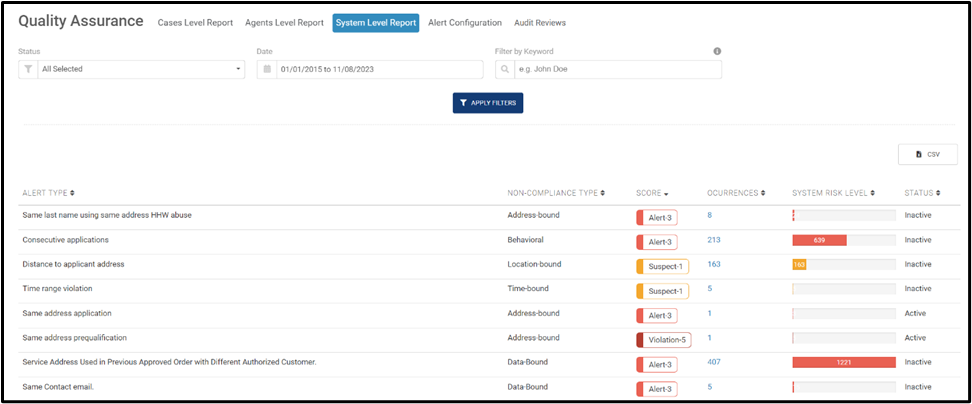Image resolution: width=972 pixels, height=404 pixels.
Task: Click the Violation-5 score badge
Action: point(664,340)
